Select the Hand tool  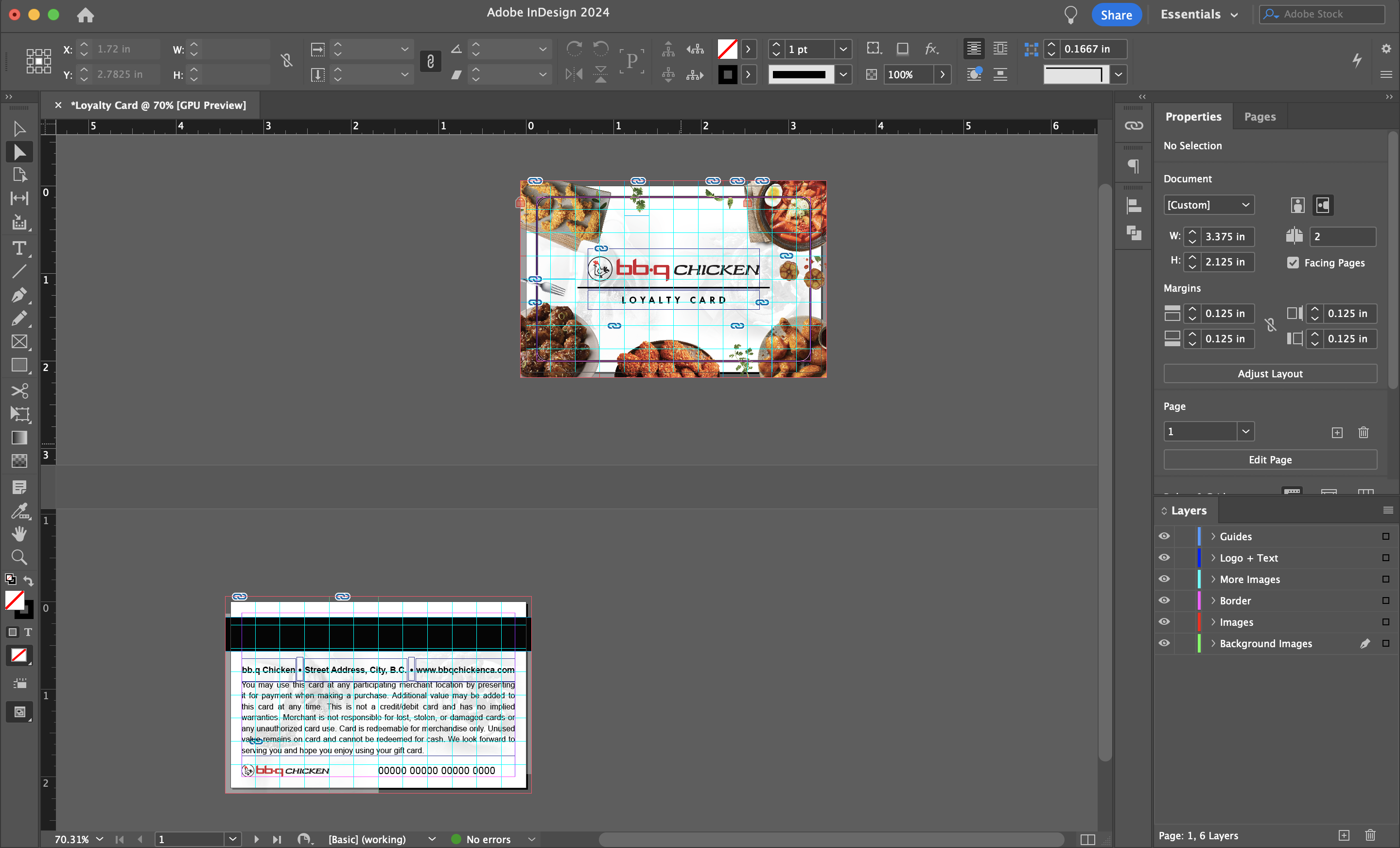coord(19,534)
